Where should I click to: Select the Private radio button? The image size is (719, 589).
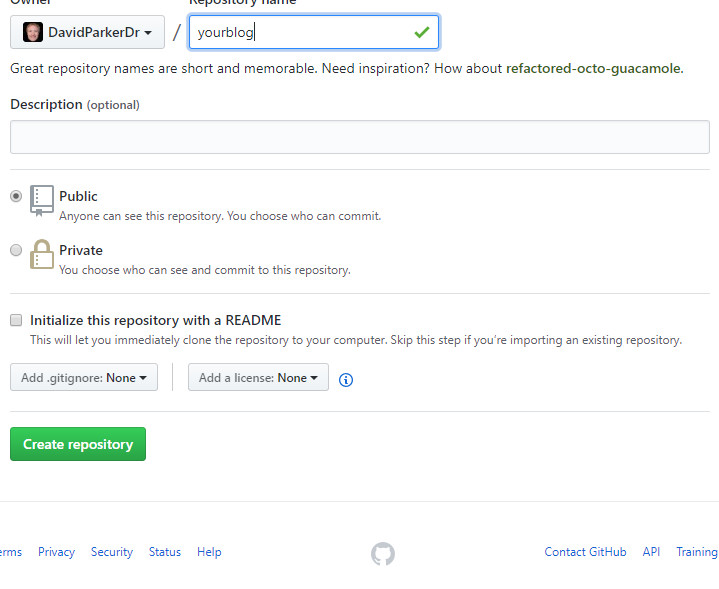coord(16,250)
